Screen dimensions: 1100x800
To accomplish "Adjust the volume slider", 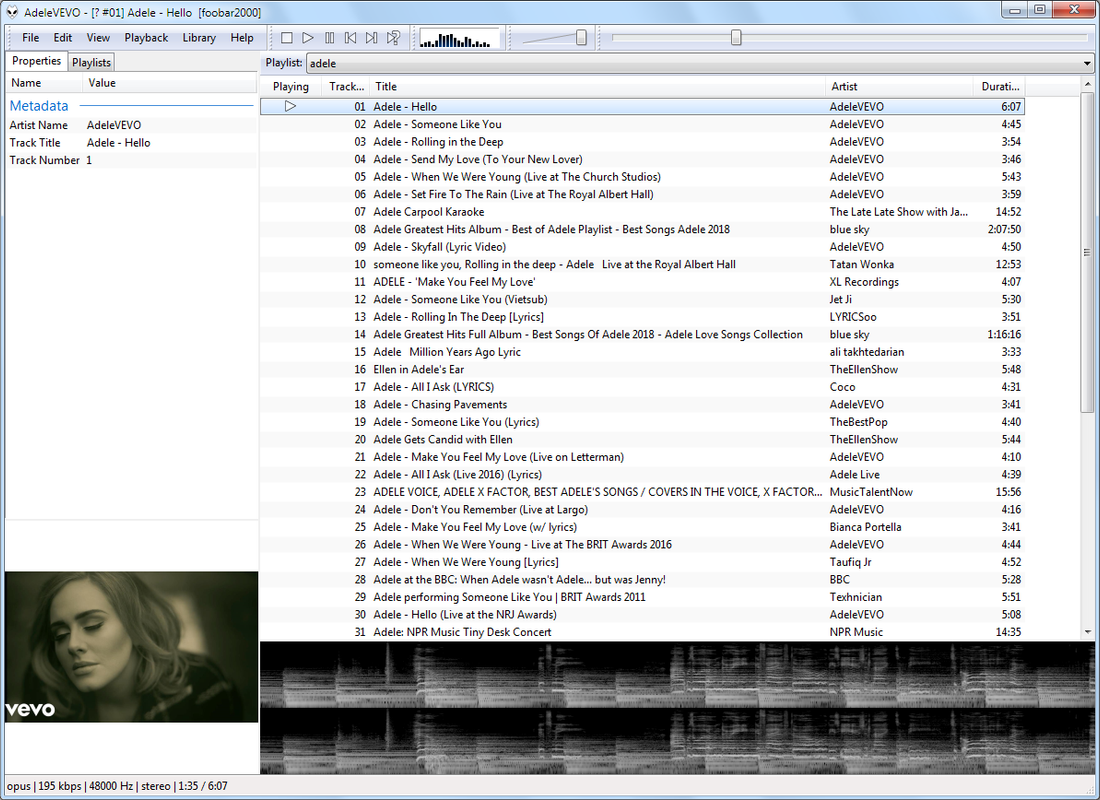I will click(581, 38).
